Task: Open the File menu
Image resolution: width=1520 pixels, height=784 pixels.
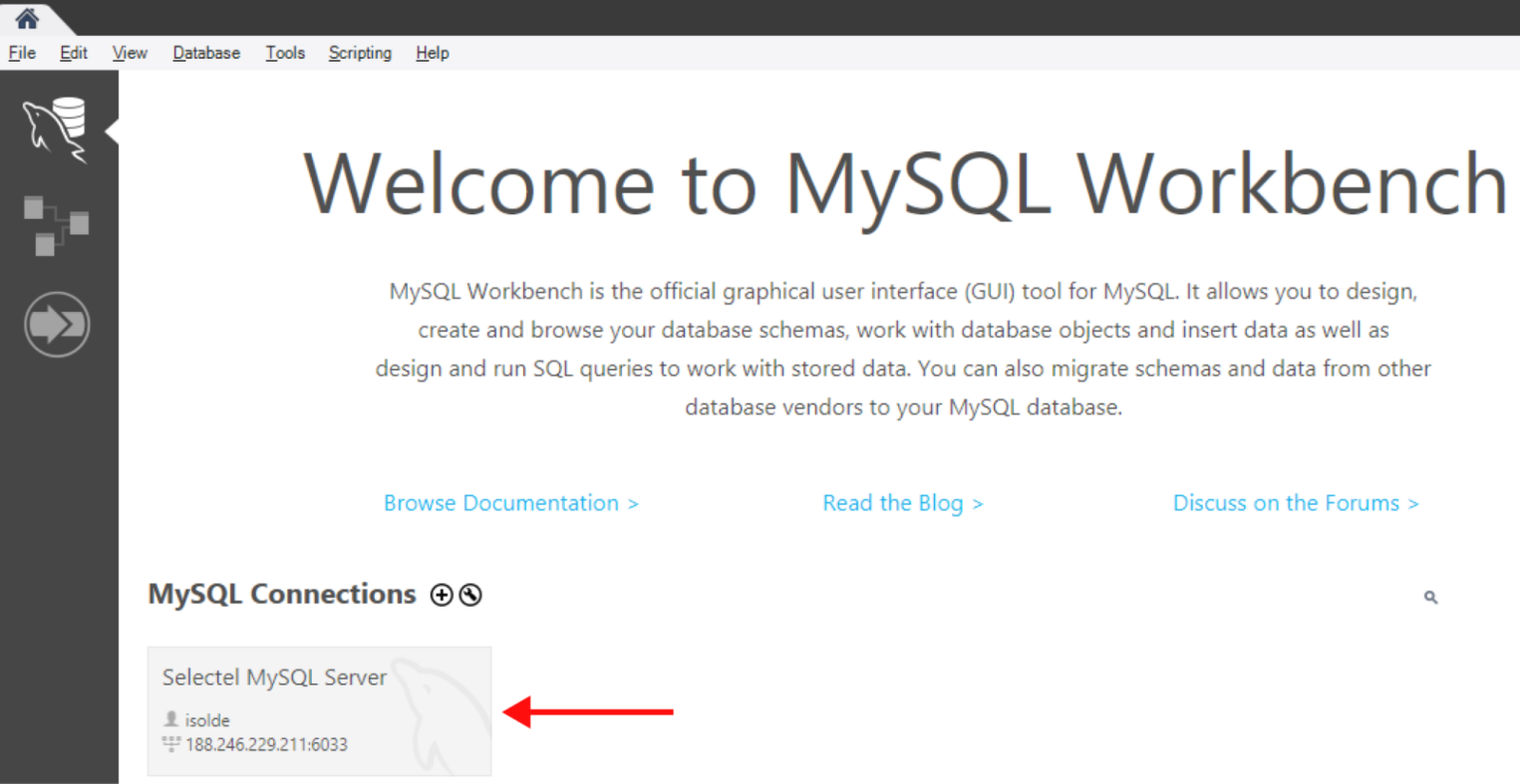Action: pos(22,53)
